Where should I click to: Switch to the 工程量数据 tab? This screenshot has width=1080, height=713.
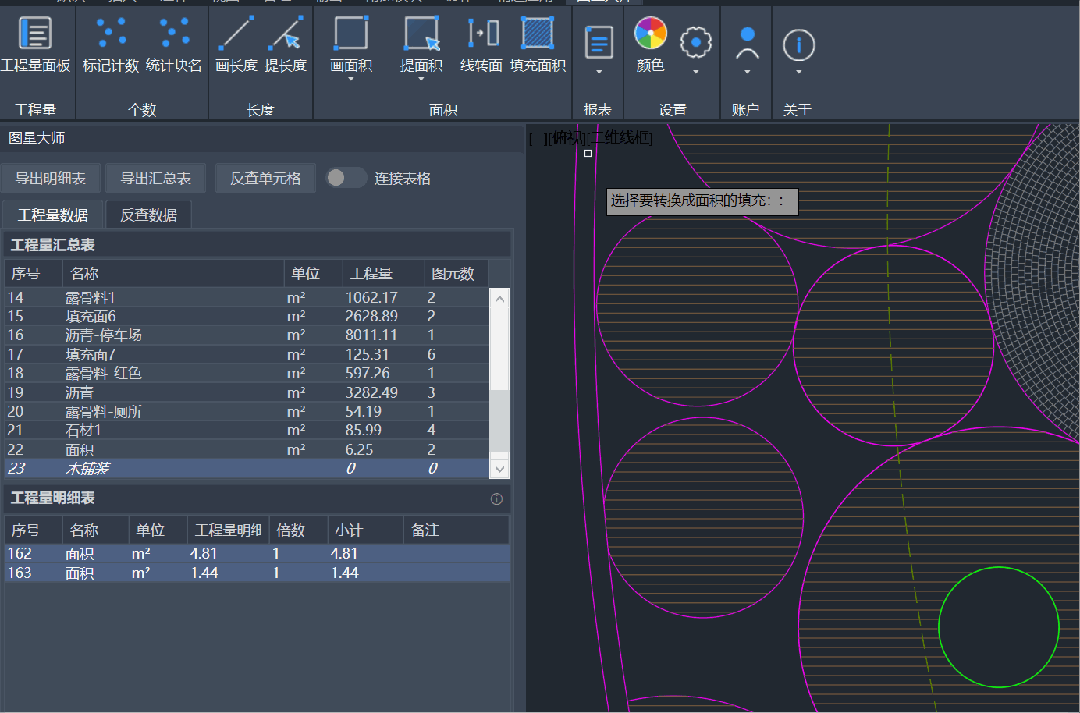53,215
